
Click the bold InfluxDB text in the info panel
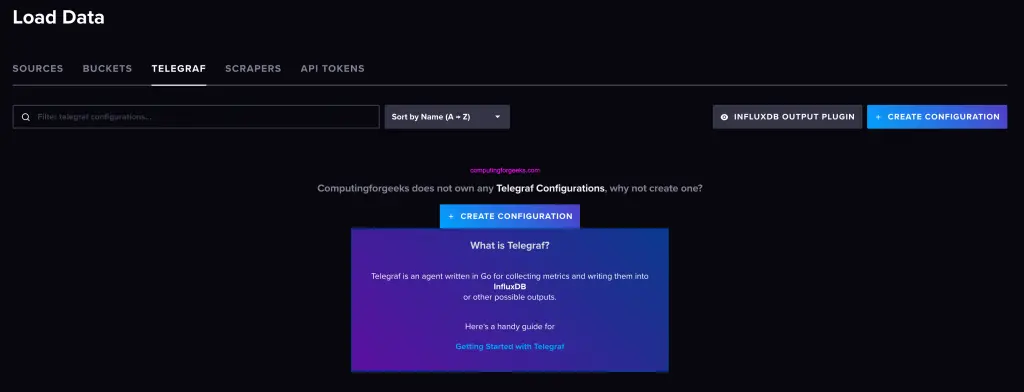(x=510, y=287)
